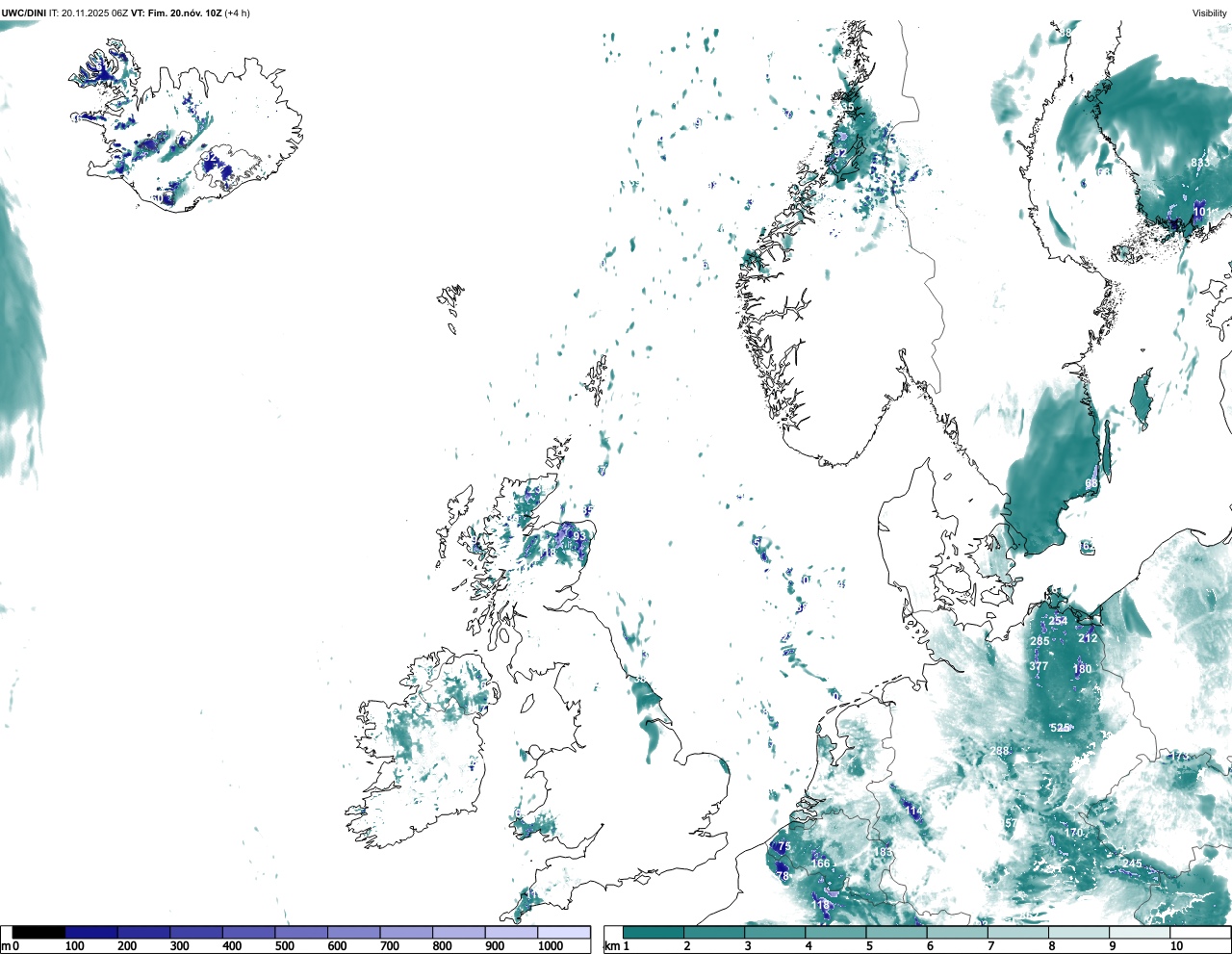This screenshot has height=954, width=1232.
Task: Click the 245 visibility value on the map
Action: pos(1132,864)
